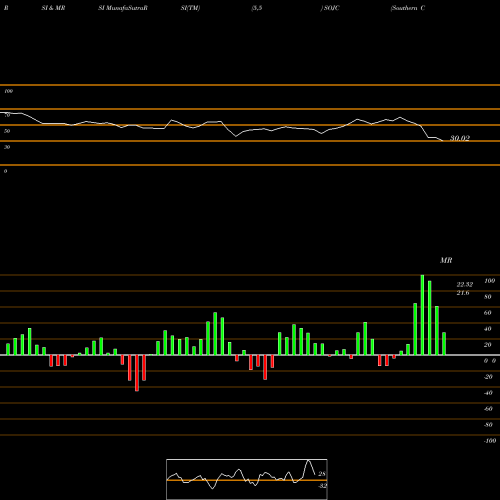
Task: Click the MR chart title label
Action: [x=446, y=260]
